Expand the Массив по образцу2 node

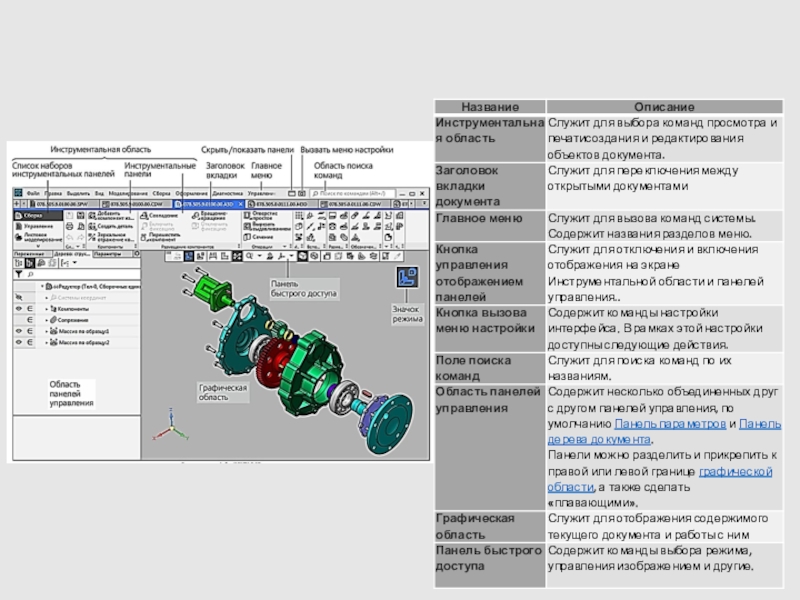point(46,342)
